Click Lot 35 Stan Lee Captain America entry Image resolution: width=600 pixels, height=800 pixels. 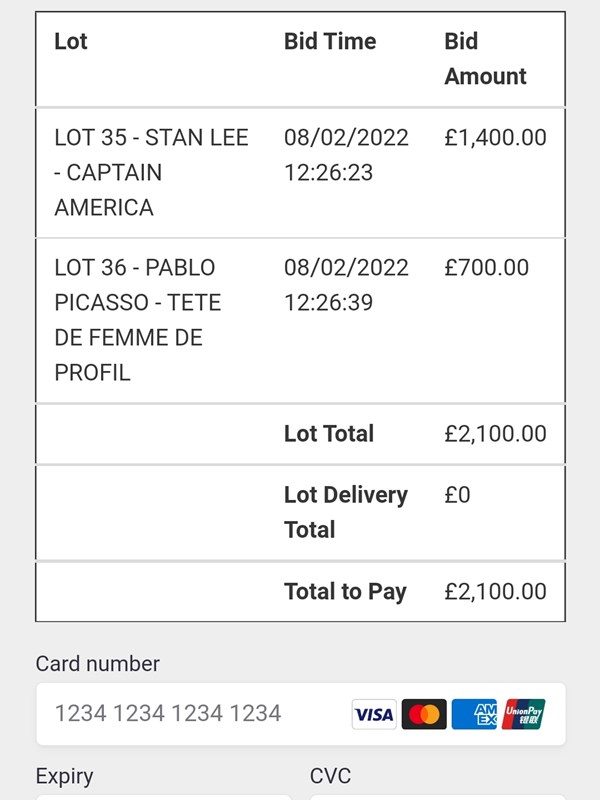[151, 172]
